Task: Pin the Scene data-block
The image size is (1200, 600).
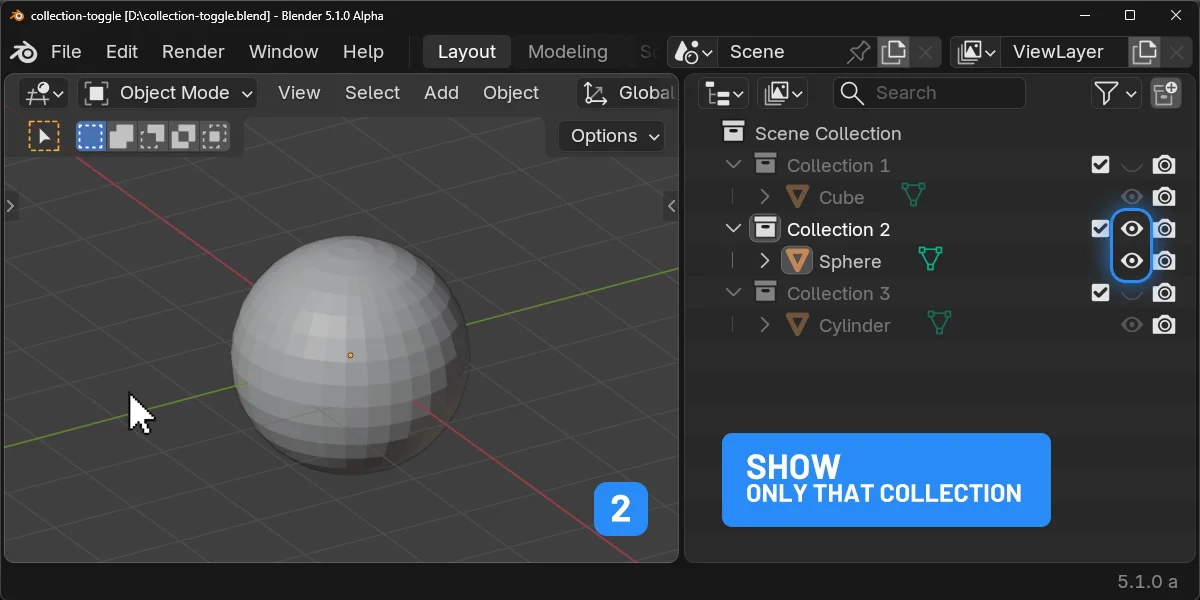Action: [858, 51]
